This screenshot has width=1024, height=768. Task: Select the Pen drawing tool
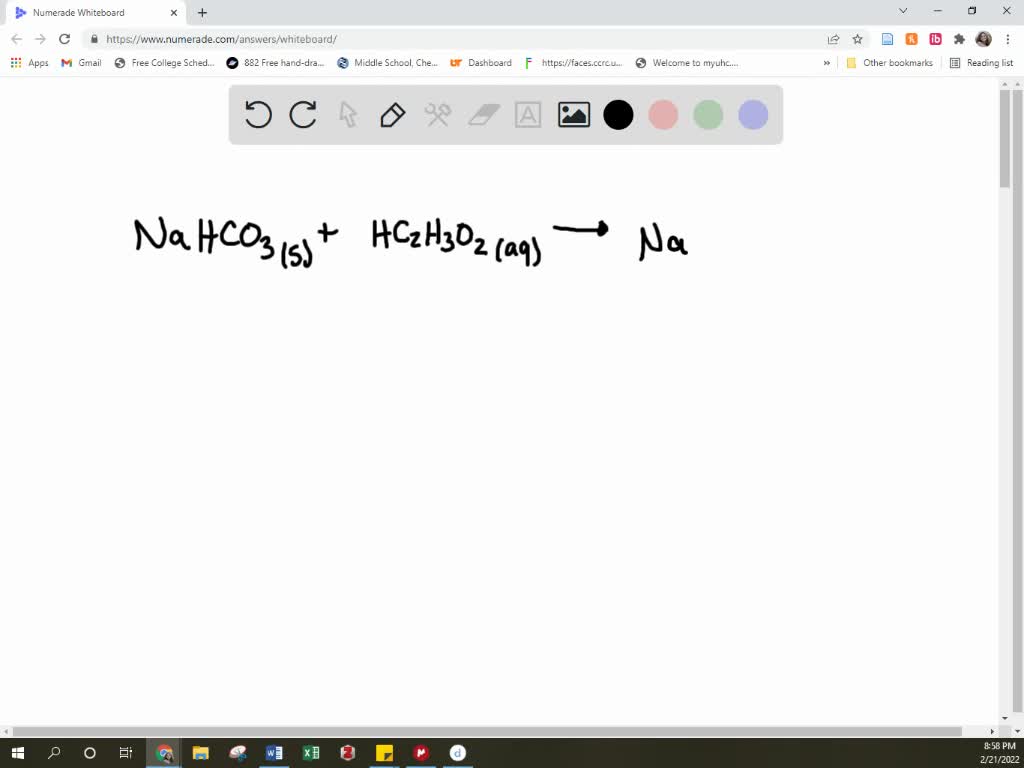tap(391, 114)
